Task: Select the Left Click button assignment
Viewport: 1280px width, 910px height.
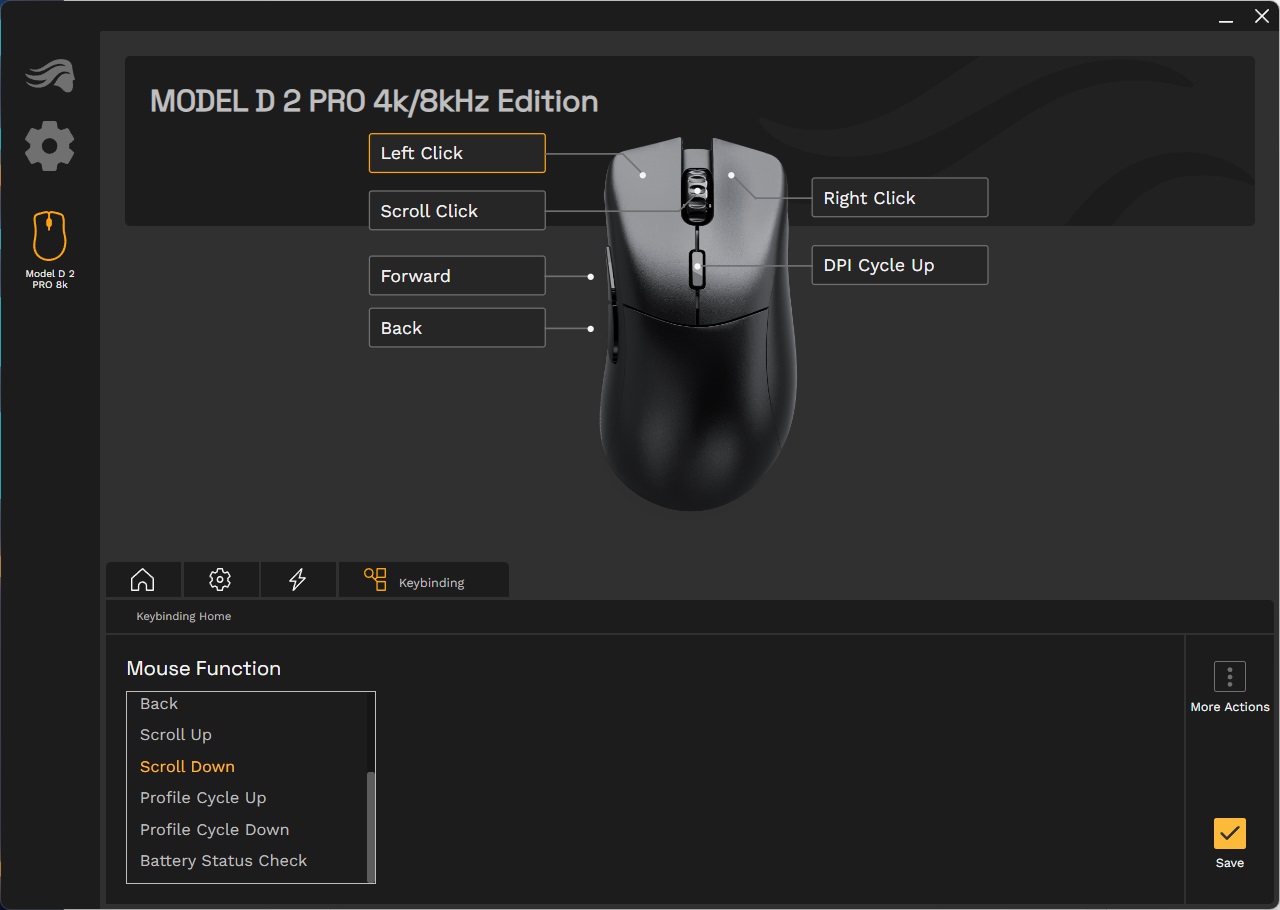Action: coord(457,153)
